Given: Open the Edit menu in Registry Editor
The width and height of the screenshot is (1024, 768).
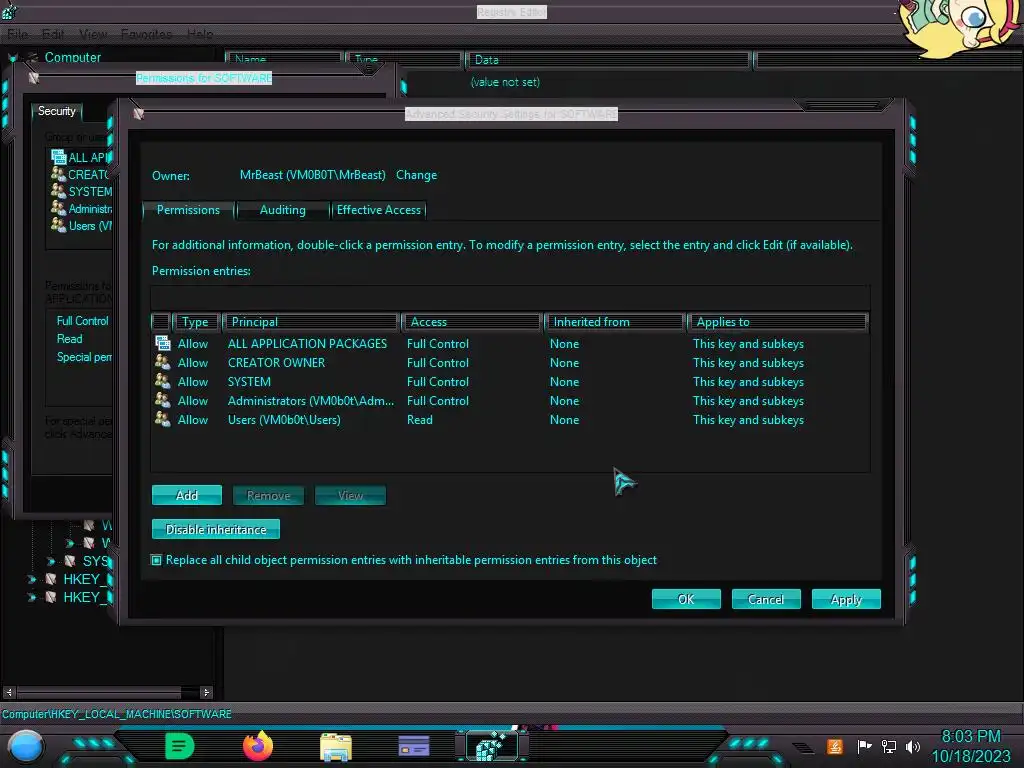Looking at the screenshot, I should tap(53, 34).
